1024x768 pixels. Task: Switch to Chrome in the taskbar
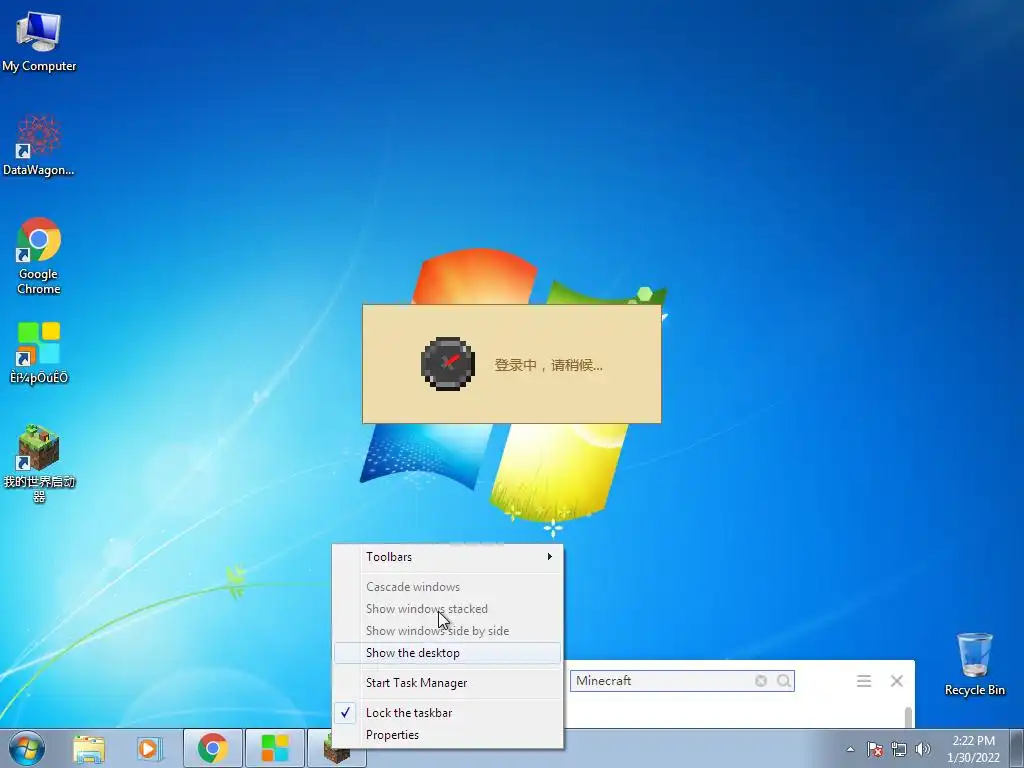click(212, 748)
